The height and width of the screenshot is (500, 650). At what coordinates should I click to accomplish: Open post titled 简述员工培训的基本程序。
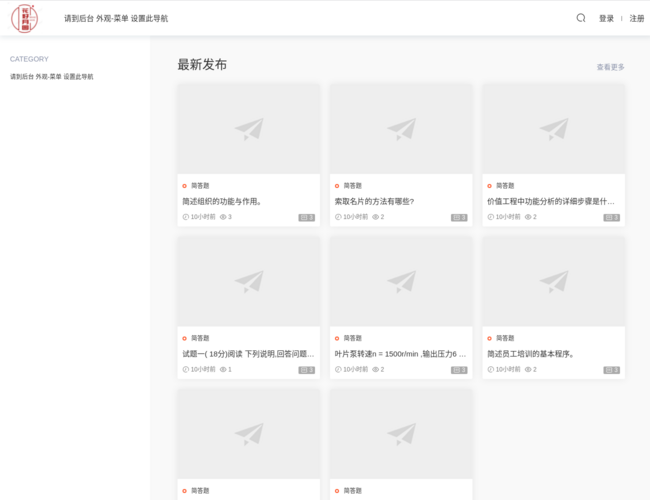530,354
